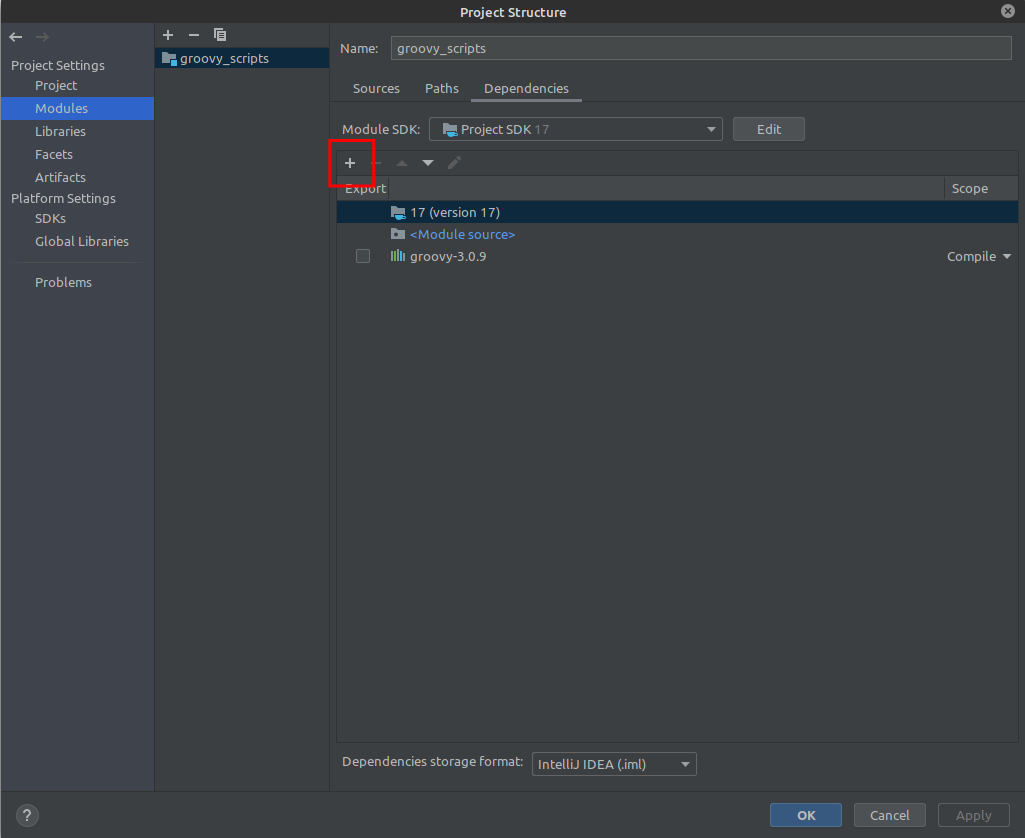Click the Module source folder icon

(x=397, y=234)
